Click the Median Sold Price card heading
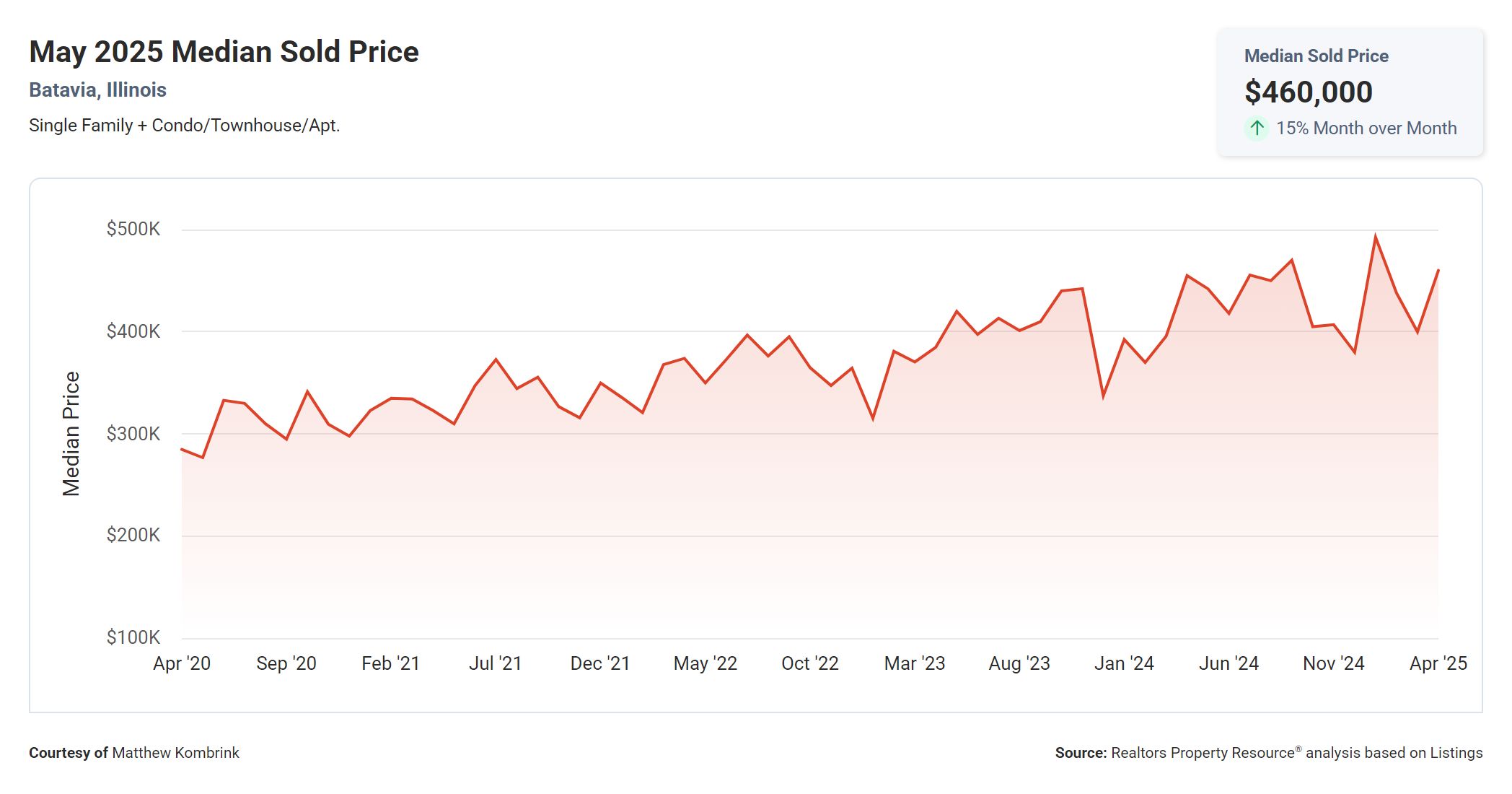Screen dimensions: 1512x794 1316,56
